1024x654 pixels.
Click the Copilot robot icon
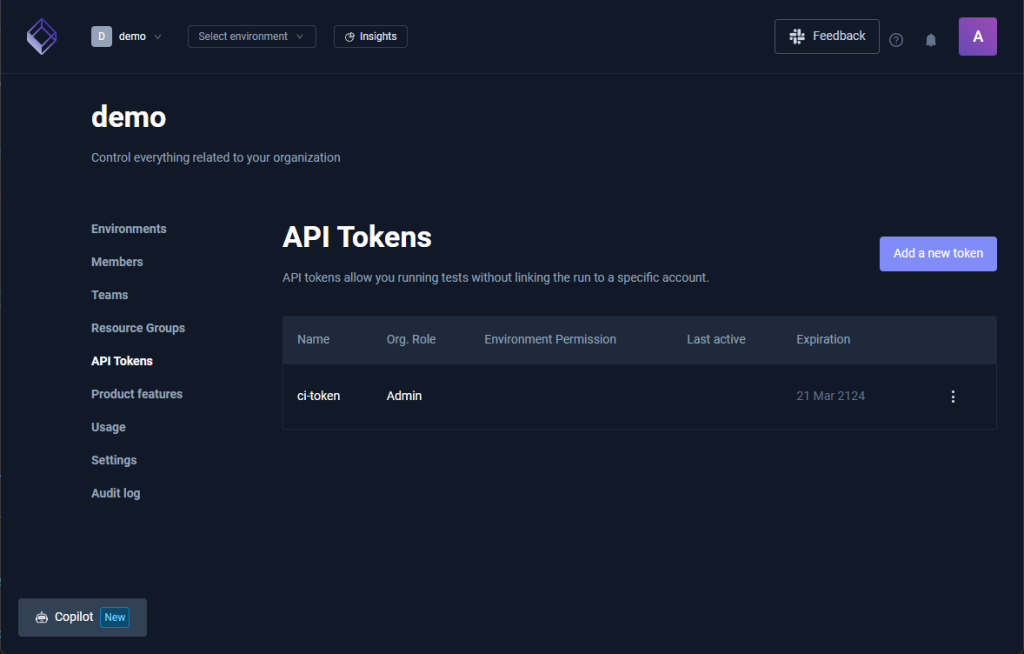coord(41,618)
